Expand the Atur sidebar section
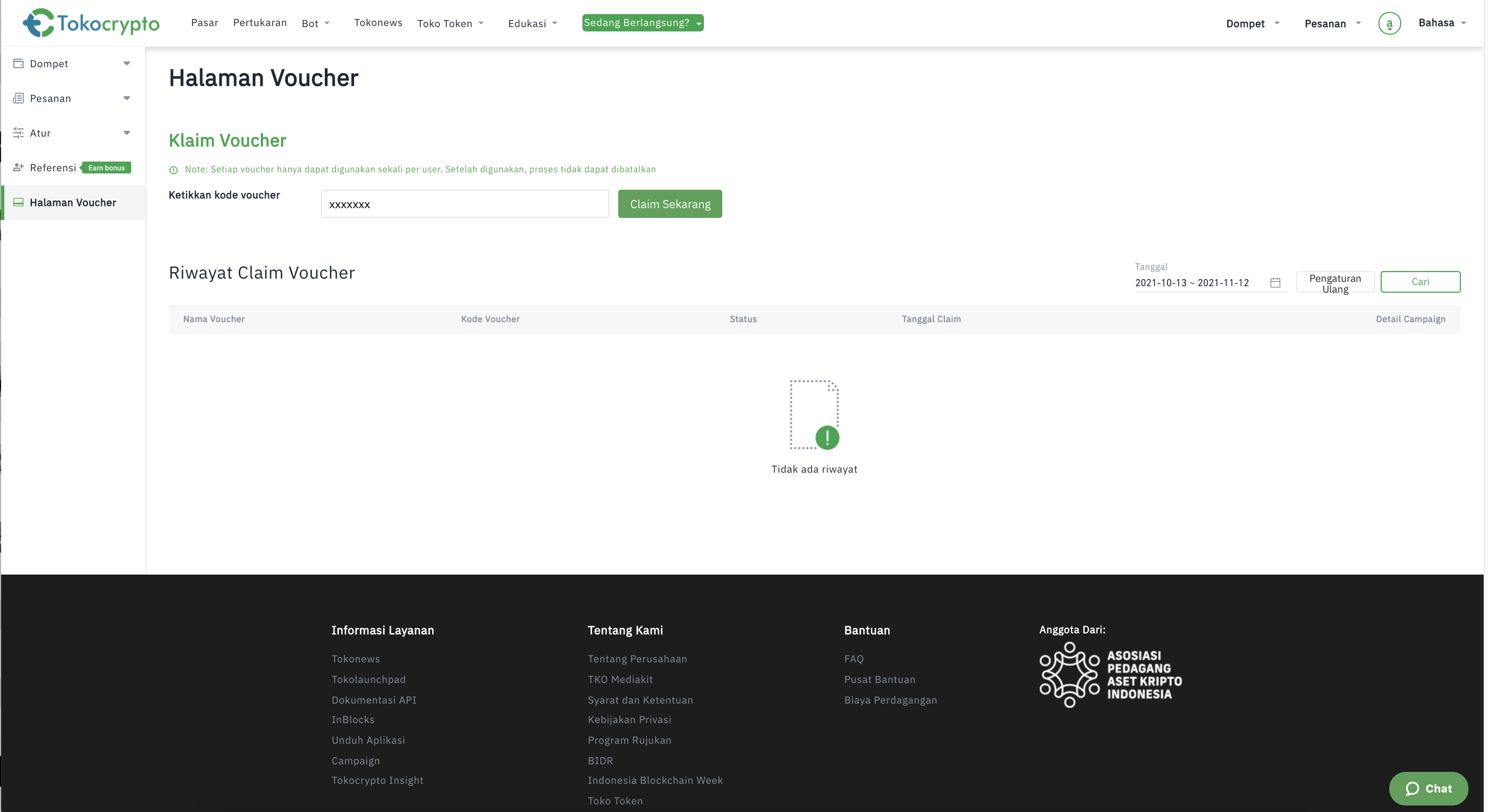The height and width of the screenshot is (812, 1488). (x=126, y=133)
